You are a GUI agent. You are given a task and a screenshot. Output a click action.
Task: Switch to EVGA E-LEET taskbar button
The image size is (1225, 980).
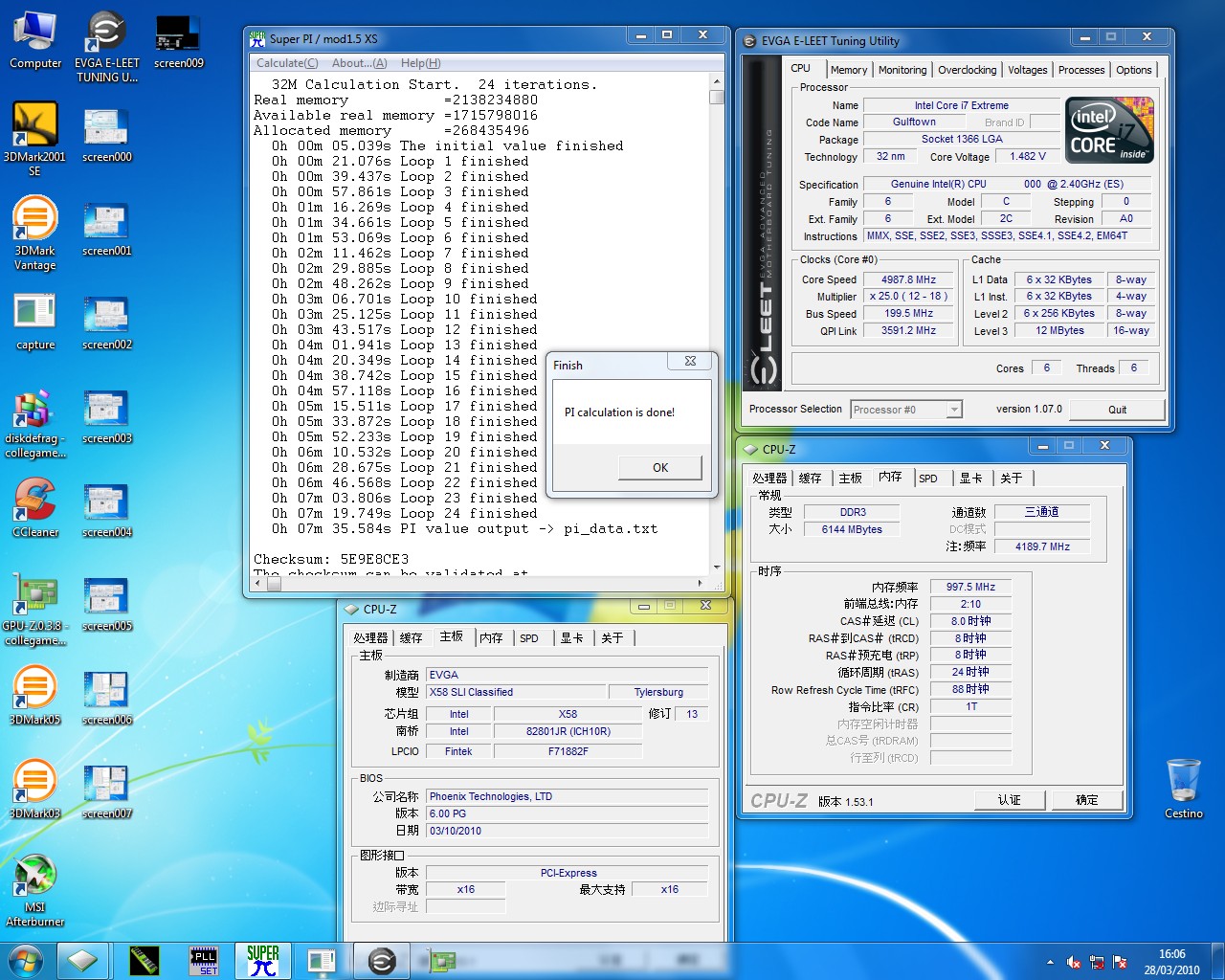[x=382, y=961]
